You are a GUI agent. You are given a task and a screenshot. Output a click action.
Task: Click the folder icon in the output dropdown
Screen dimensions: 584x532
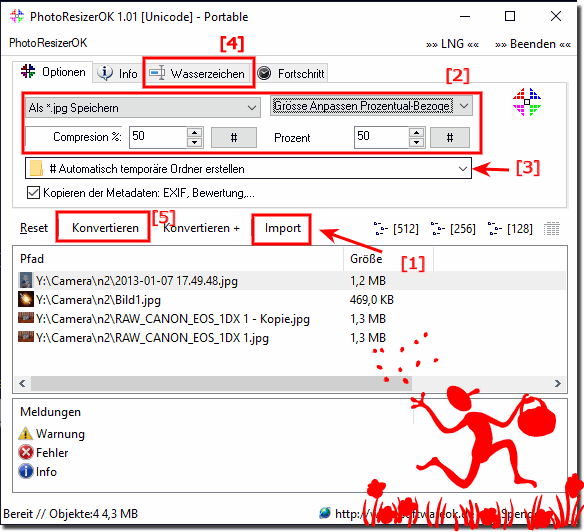tap(36, 168)
